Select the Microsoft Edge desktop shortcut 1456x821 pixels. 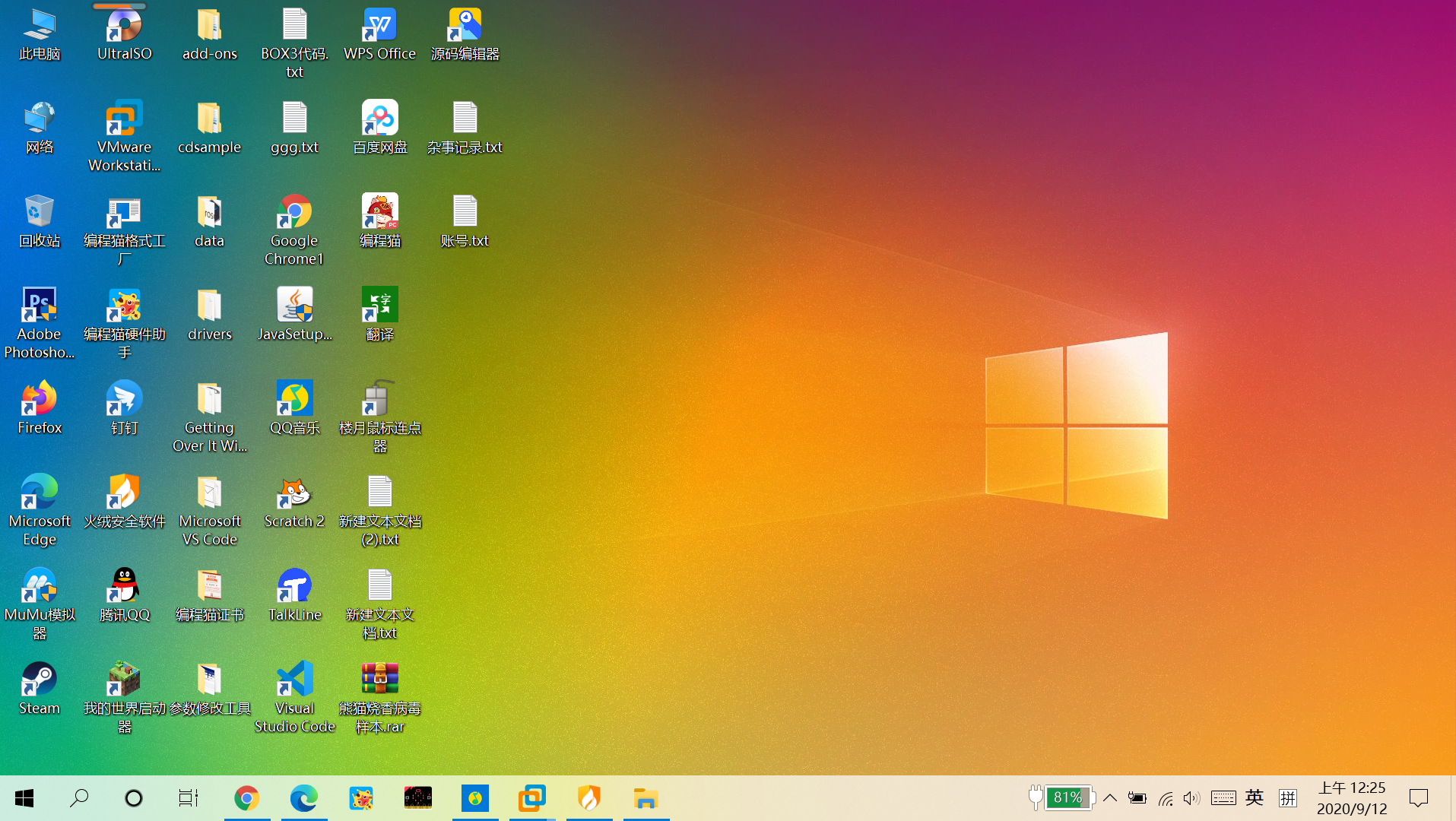click(x=40, y=511)
